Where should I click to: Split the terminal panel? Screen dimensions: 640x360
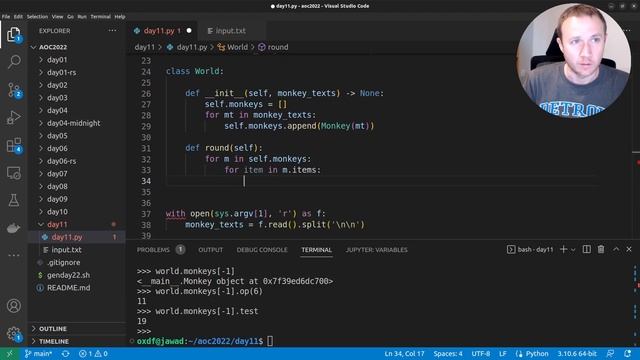click(587, 249)
